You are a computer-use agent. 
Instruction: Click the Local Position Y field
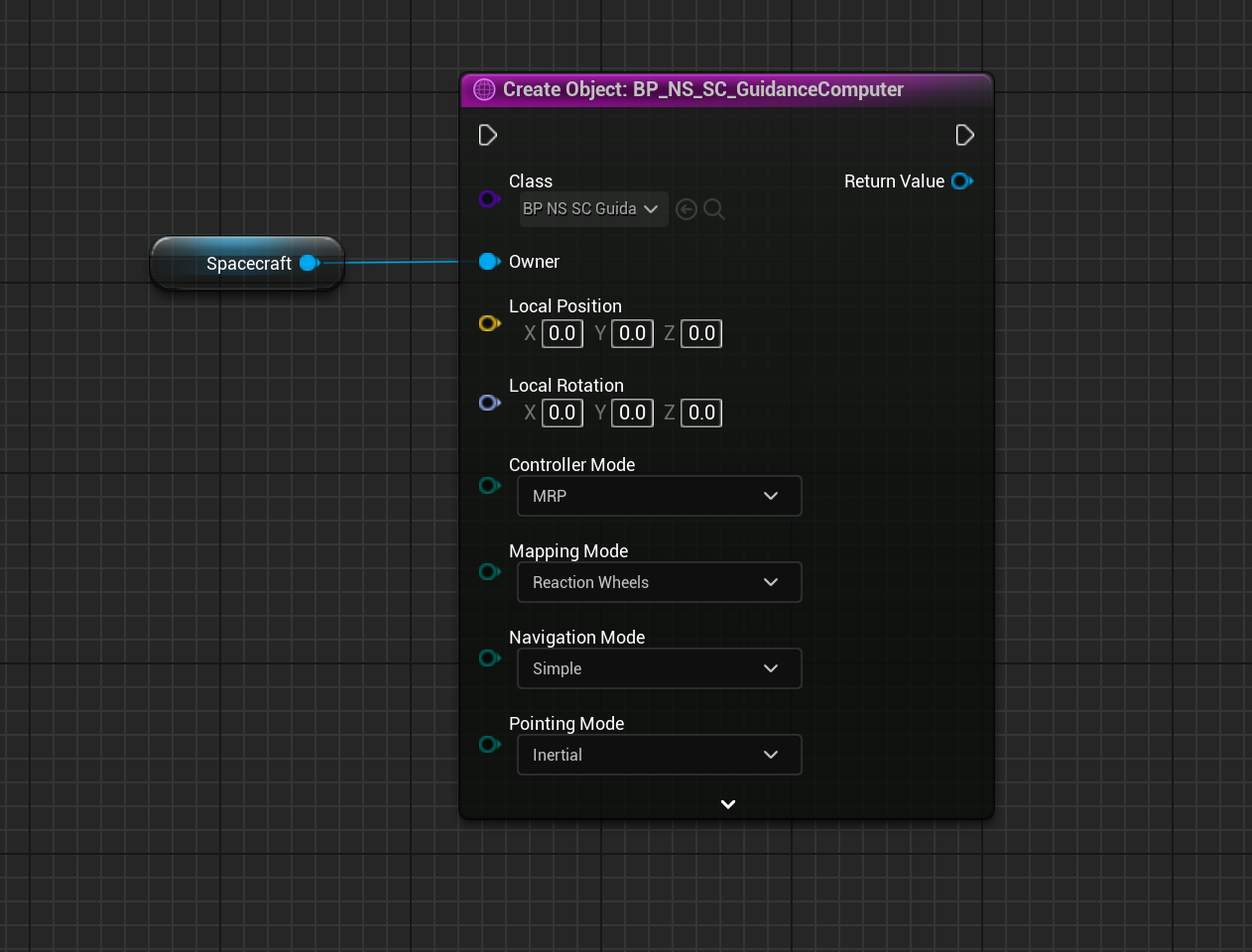coord(632,333)
